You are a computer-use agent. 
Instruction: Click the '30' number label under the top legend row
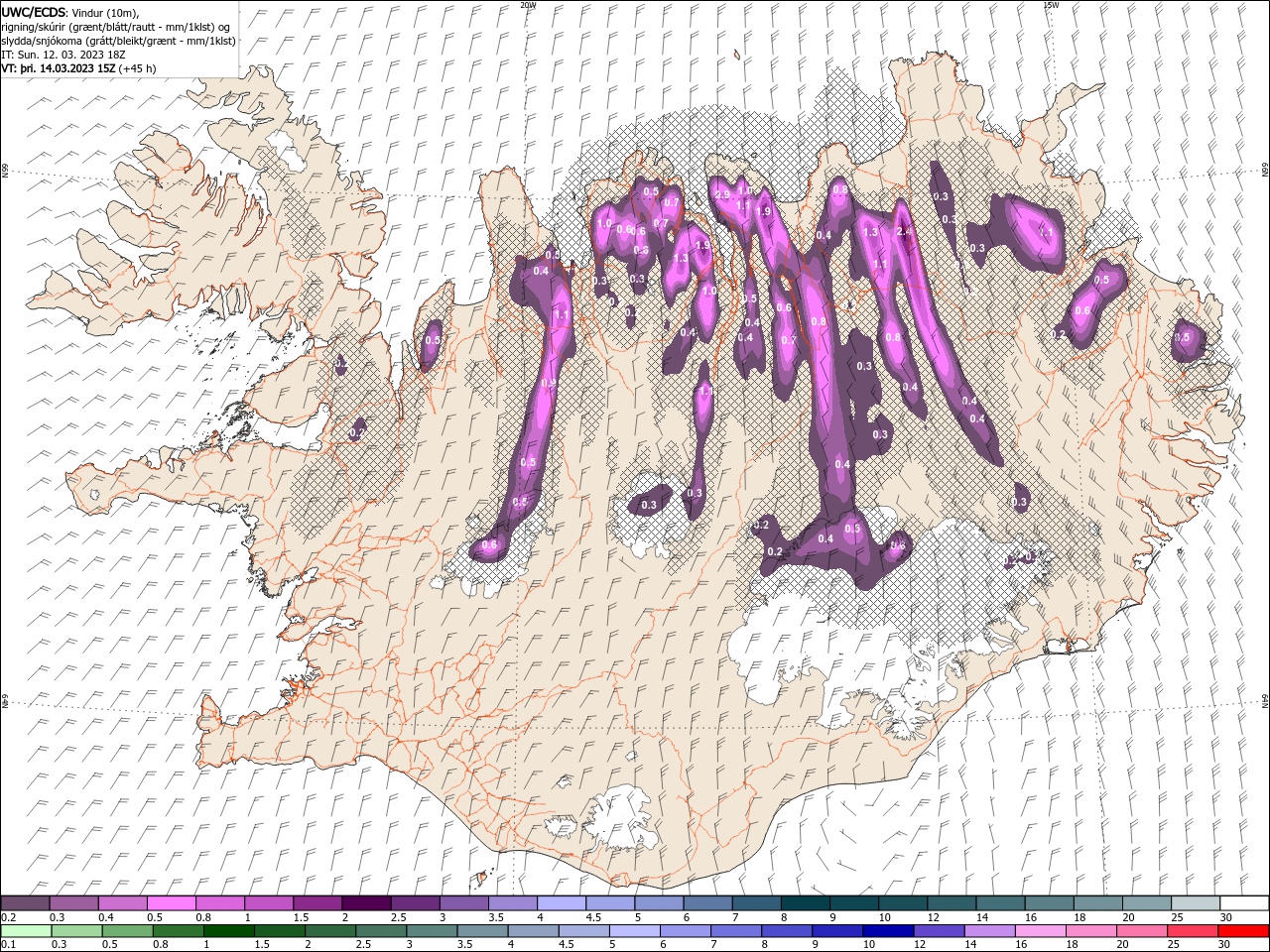click(1226, 917)
